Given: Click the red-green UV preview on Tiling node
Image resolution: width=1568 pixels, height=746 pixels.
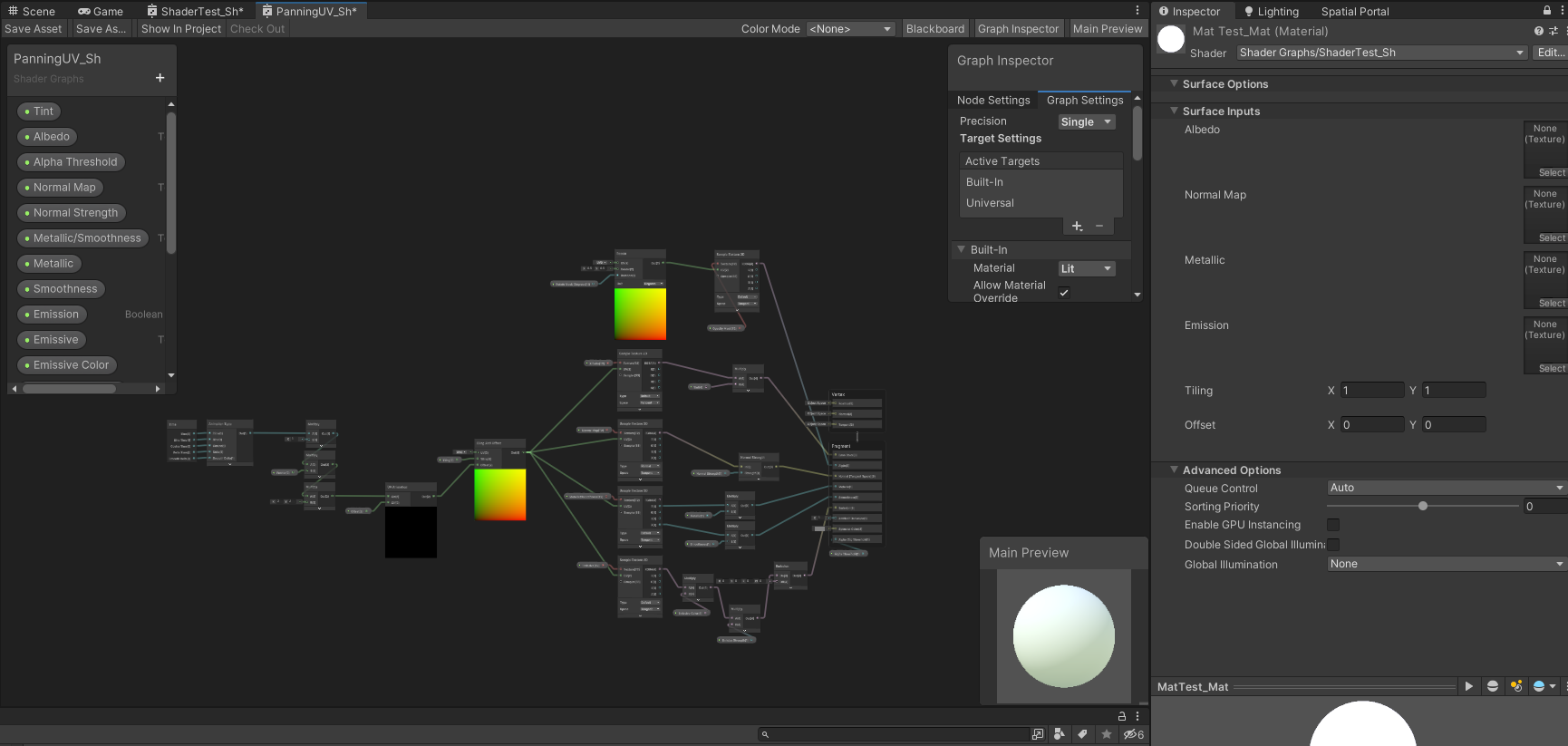Looking at the screenshot, I should 500,494.
